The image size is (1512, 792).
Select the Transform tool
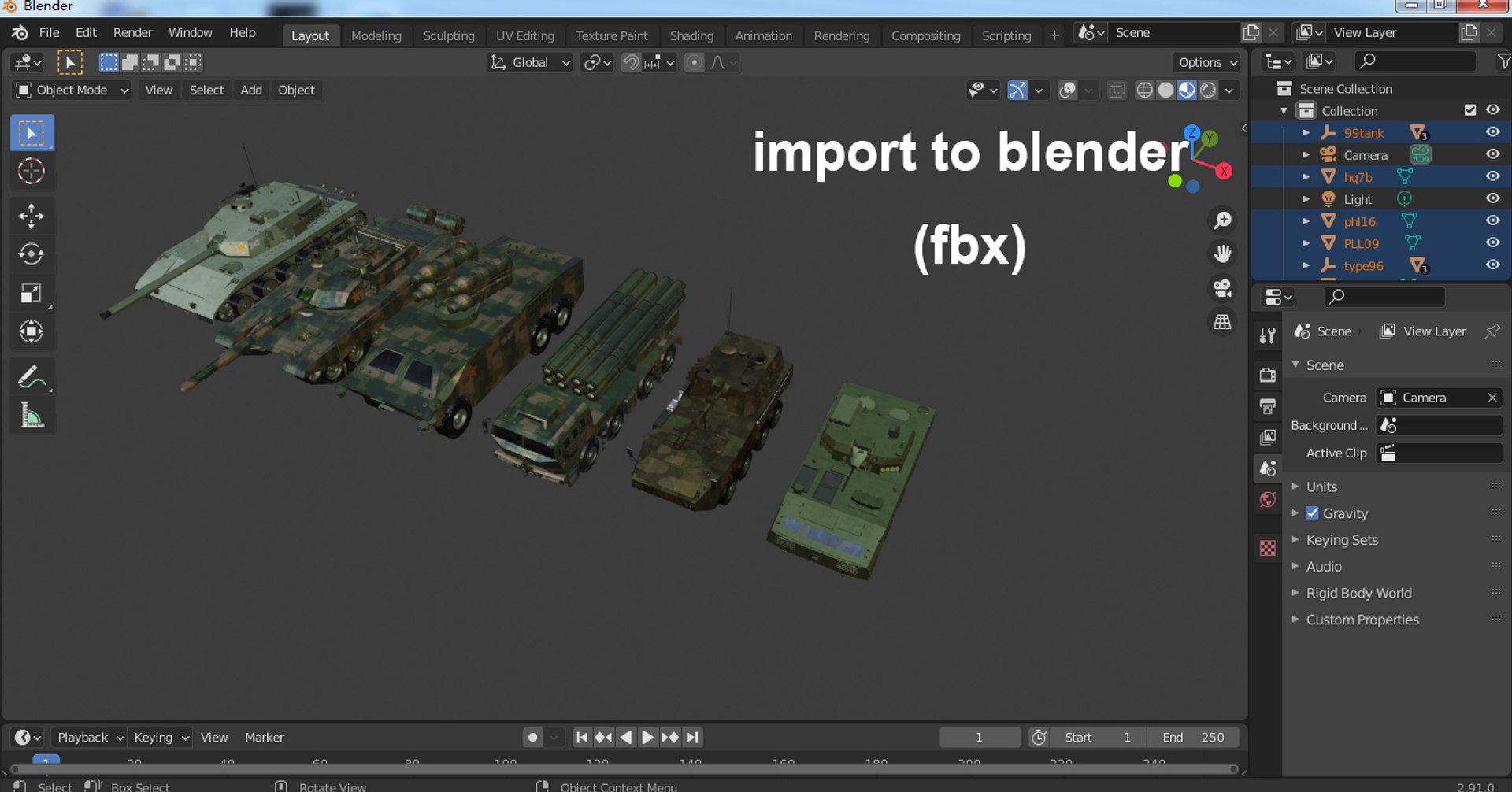coord(31,331)
